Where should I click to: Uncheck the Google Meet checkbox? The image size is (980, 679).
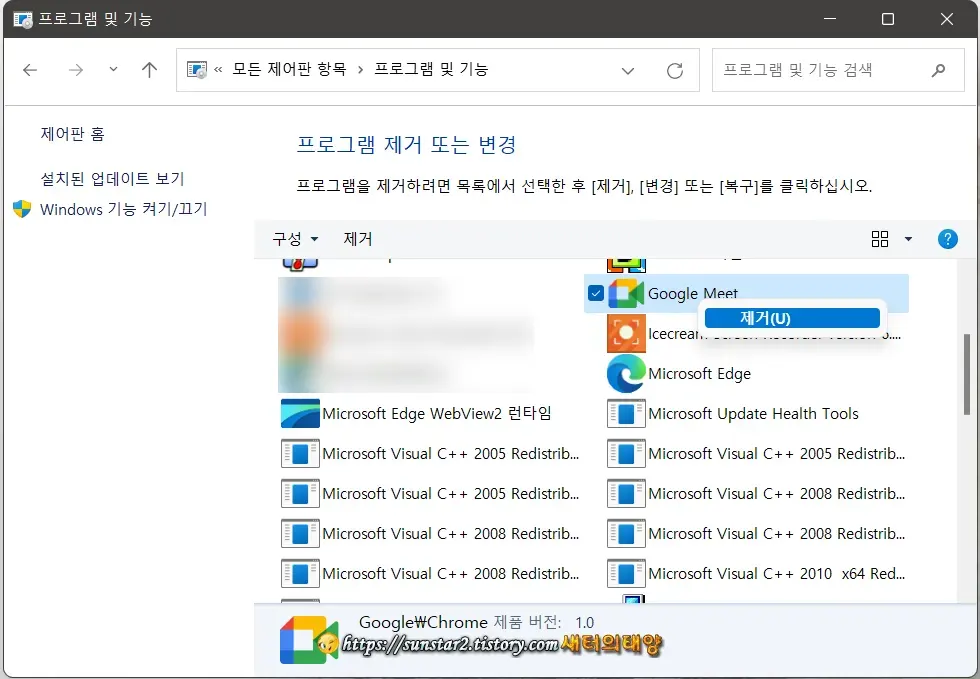point(596,293)
